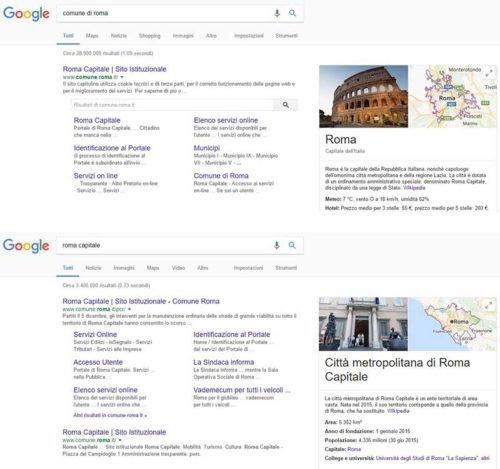Open the province map thumbnail in the Città metropolitana panel
Screen dimensions: 500x469
[x=452, y=324]
